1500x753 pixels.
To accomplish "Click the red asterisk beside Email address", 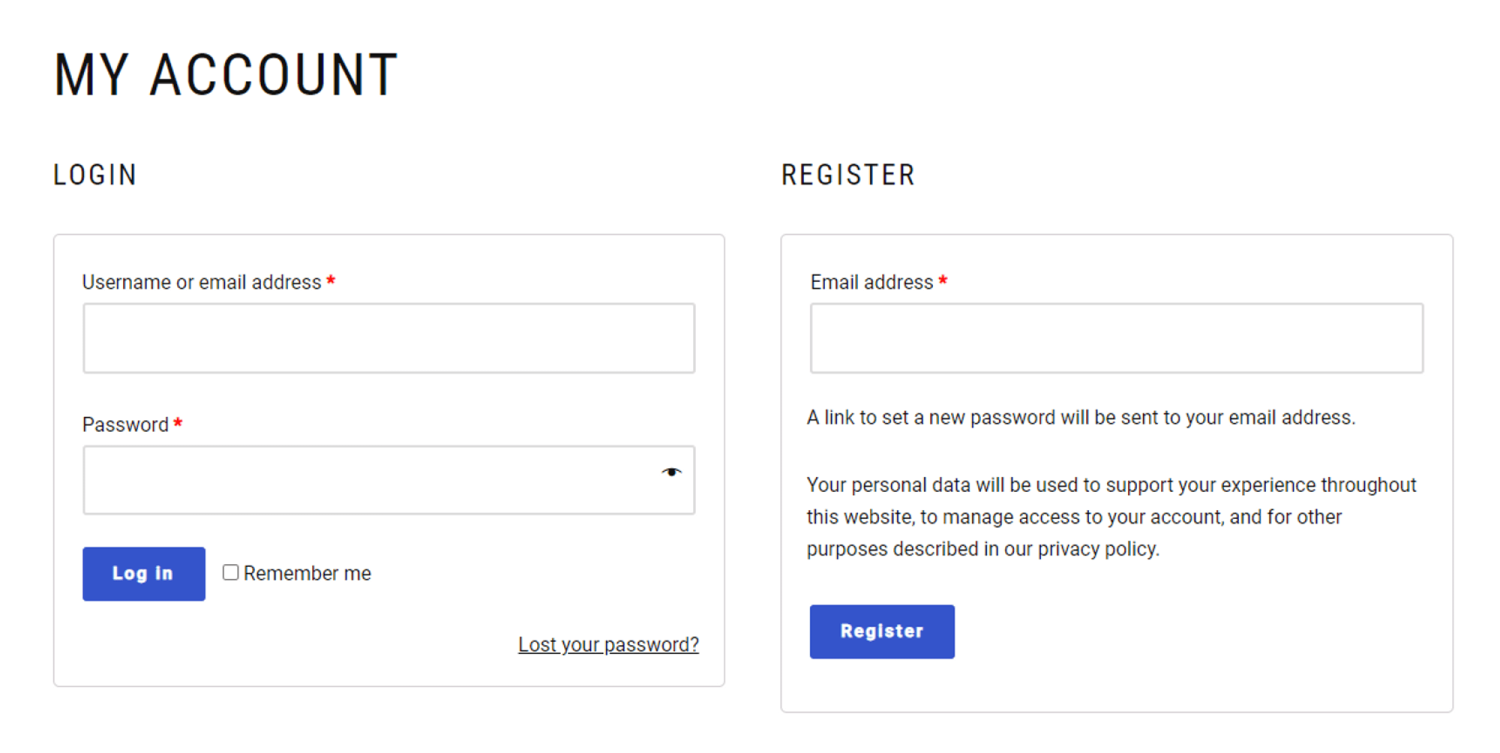I will pyautogui.click(x=943, y=282).
